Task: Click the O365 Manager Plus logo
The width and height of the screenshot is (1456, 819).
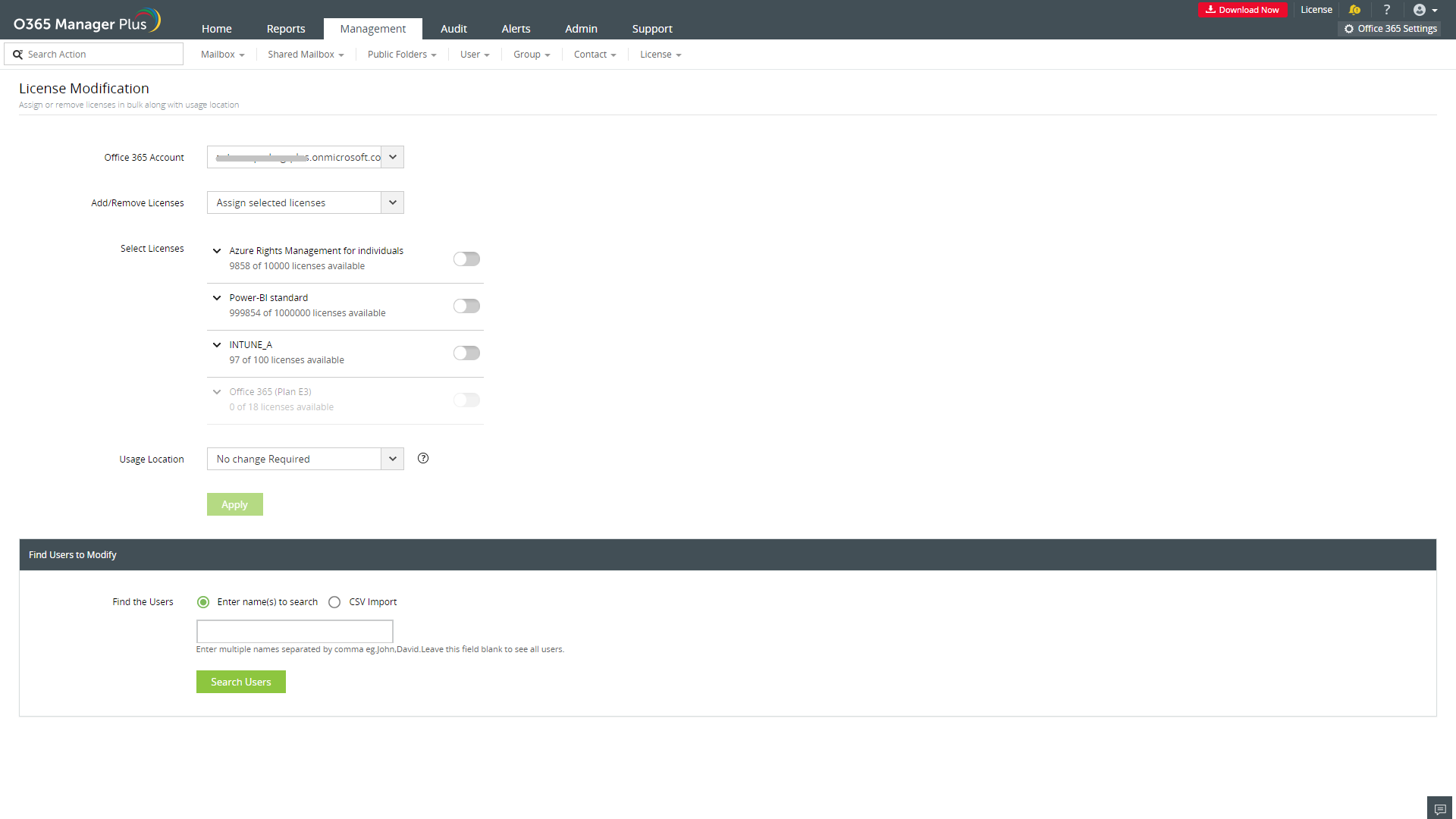Action: click(x=86, y=21)
